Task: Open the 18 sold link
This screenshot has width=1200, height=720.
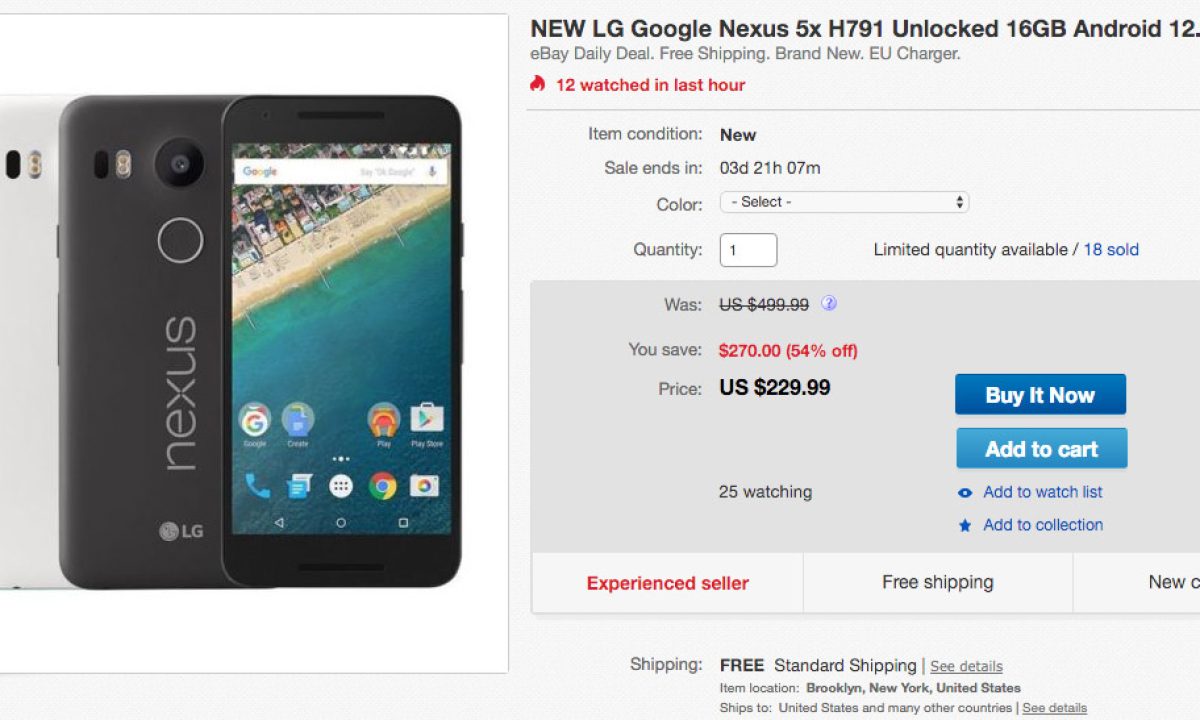Action: pos(1111,250)
